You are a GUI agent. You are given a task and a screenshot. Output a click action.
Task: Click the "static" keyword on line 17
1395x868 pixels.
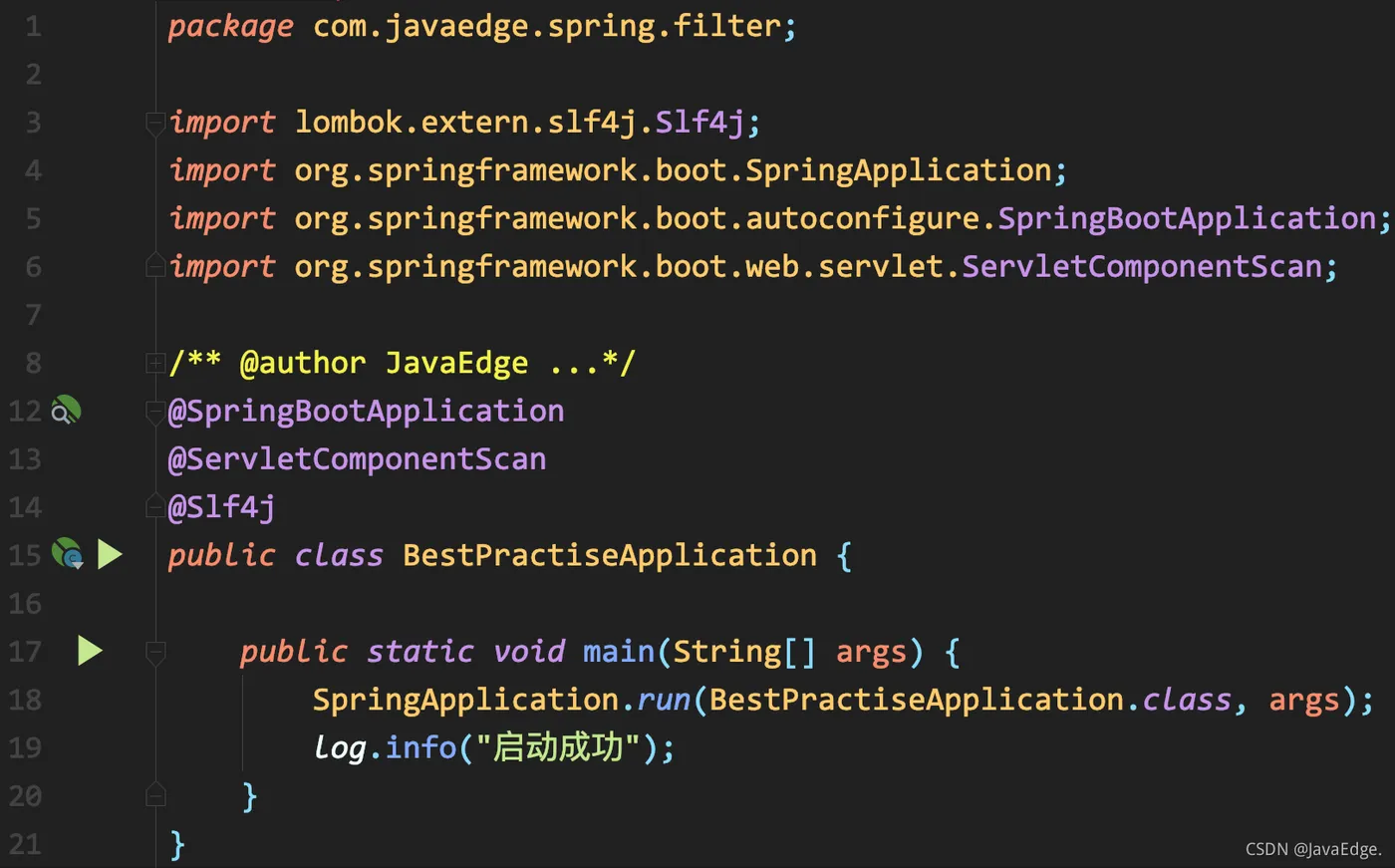(419, 652)
